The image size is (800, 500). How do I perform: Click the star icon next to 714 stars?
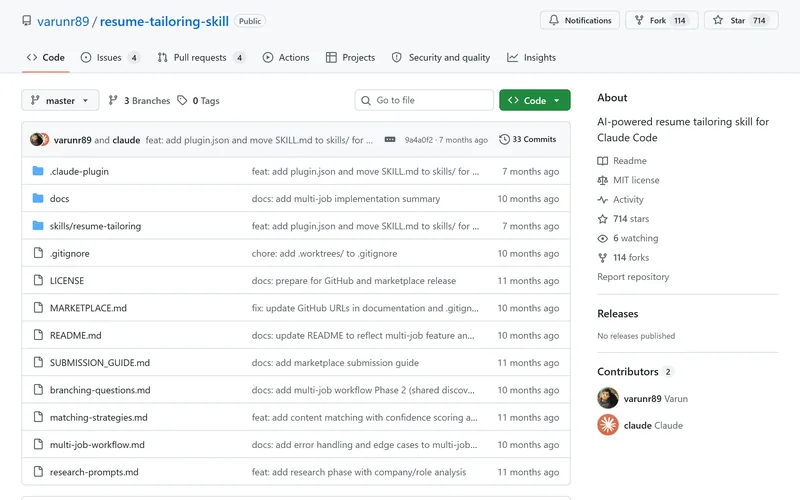(603, 219)
